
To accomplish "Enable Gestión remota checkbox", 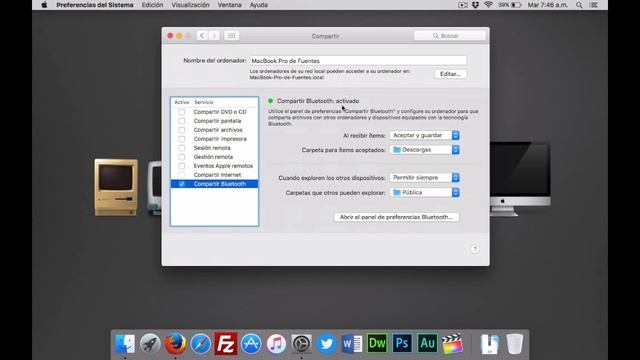I will [x=182, y=157].
